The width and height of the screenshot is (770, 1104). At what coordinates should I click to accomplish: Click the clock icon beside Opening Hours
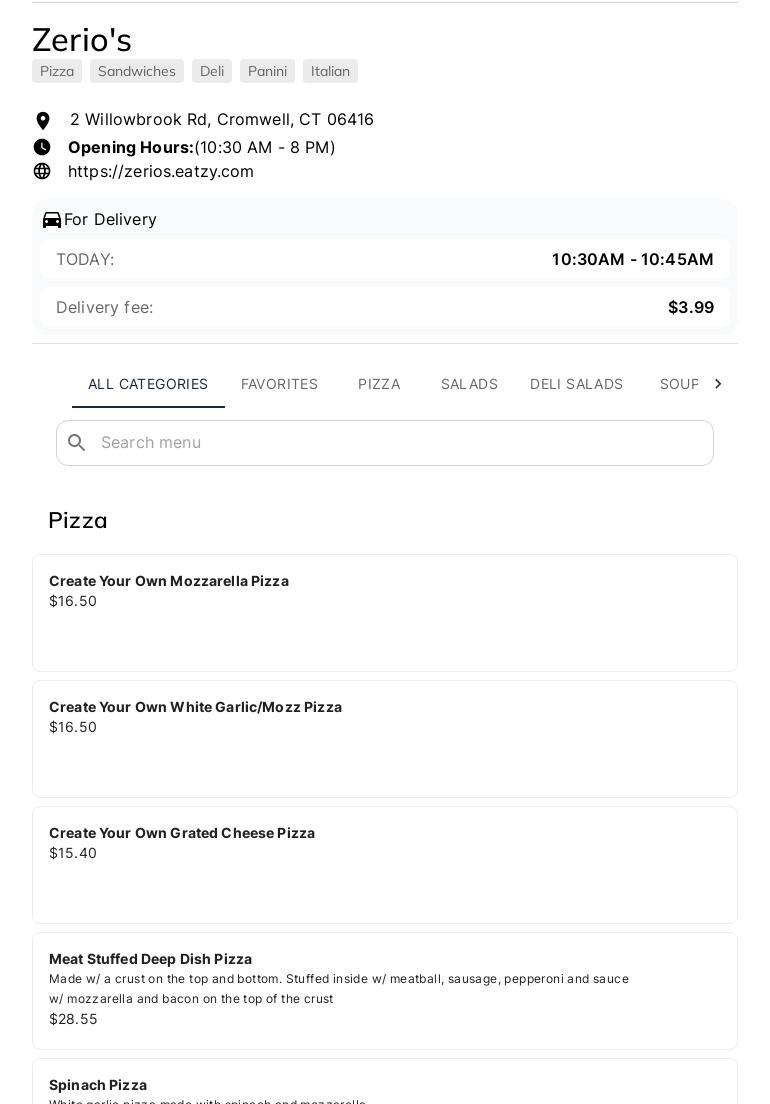click(x=42, y=147)
